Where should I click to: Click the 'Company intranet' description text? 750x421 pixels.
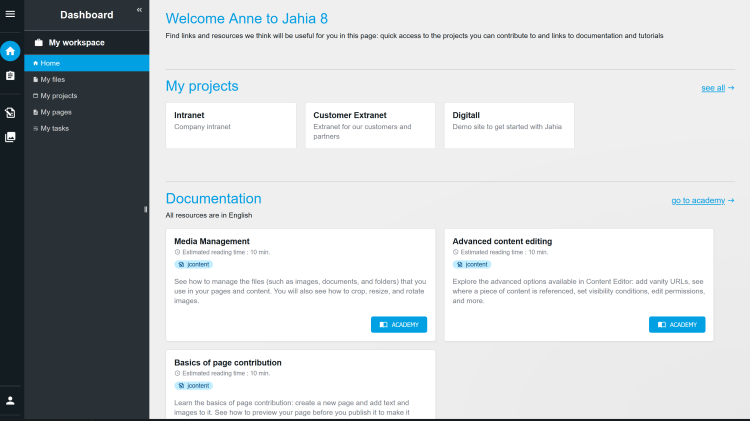[x=202, y=127]
